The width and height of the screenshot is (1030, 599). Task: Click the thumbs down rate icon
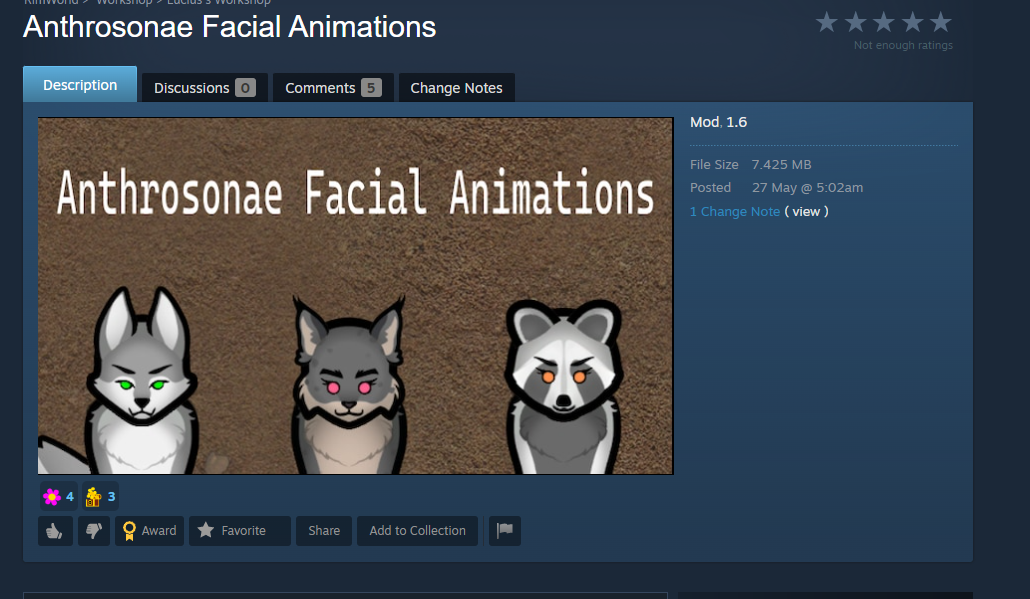coord(93,531)
